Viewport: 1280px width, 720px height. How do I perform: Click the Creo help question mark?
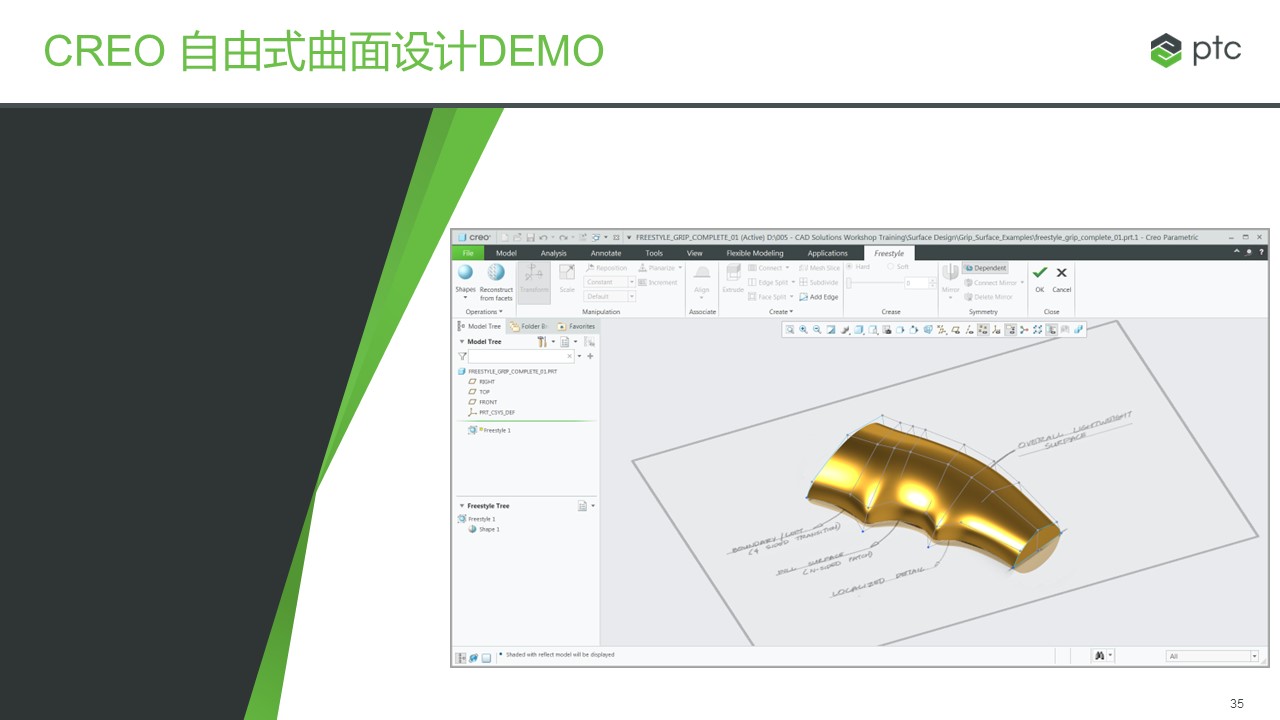(x=1262, y=252)
